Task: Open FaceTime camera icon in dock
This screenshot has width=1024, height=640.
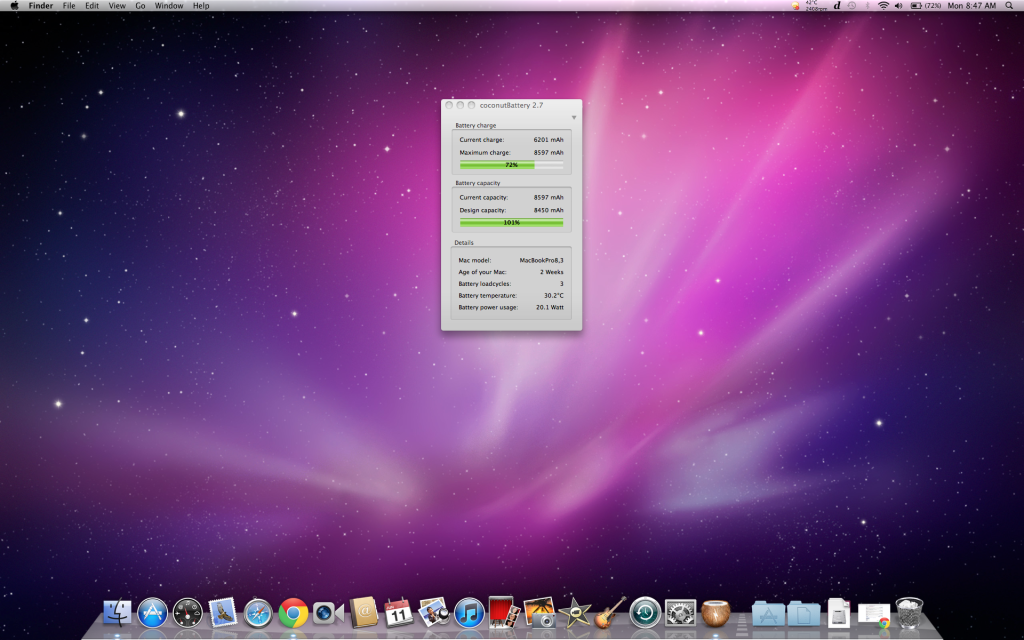Action: [x=328, y=613]
